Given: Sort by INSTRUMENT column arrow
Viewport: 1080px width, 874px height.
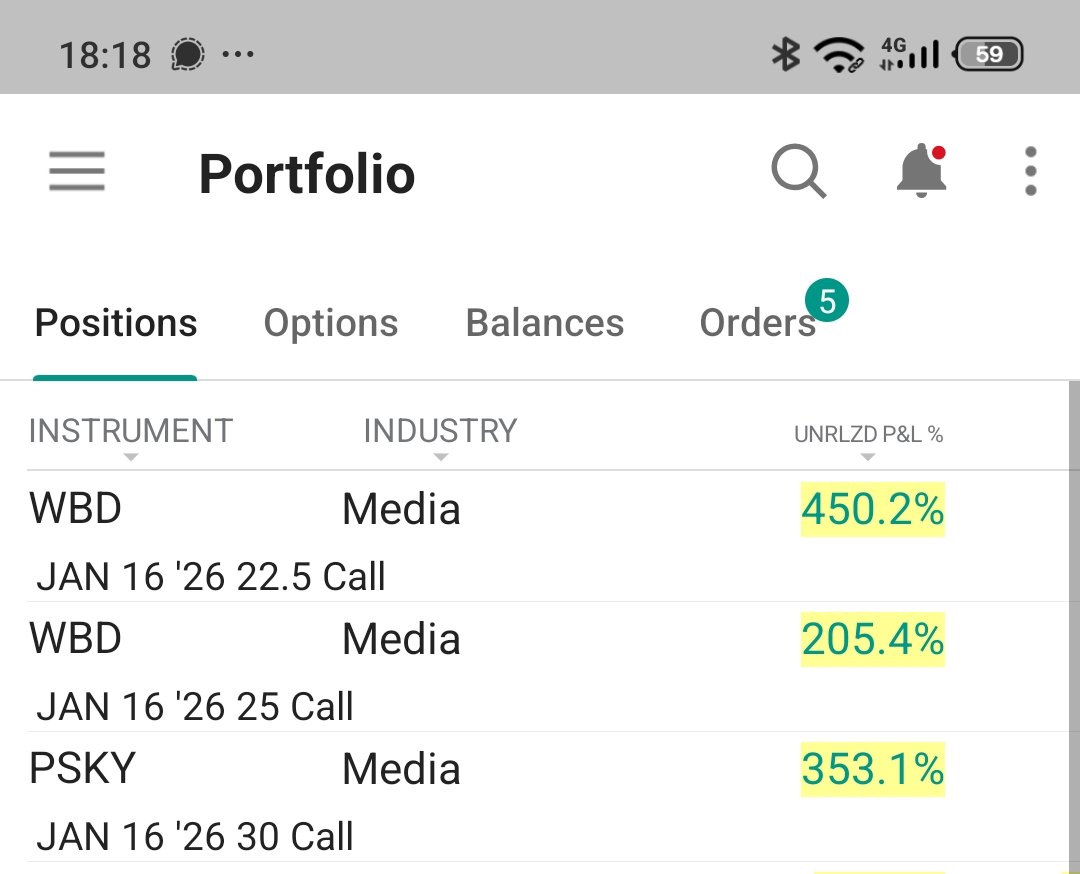Looking at the screenshot, I should pyautogui.click(x=131, y=457).
